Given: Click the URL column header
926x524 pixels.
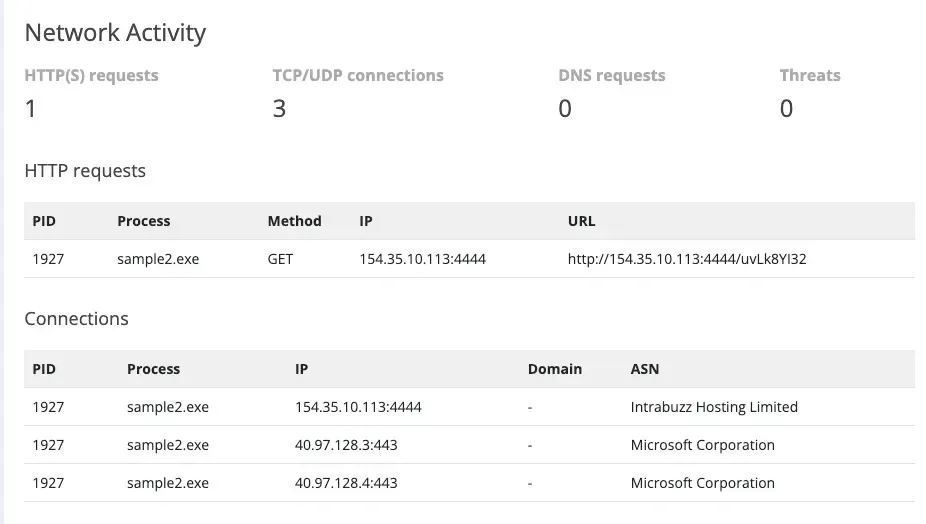Looking at the screenshot, I should pyautogui.click(x=581, y=221).
